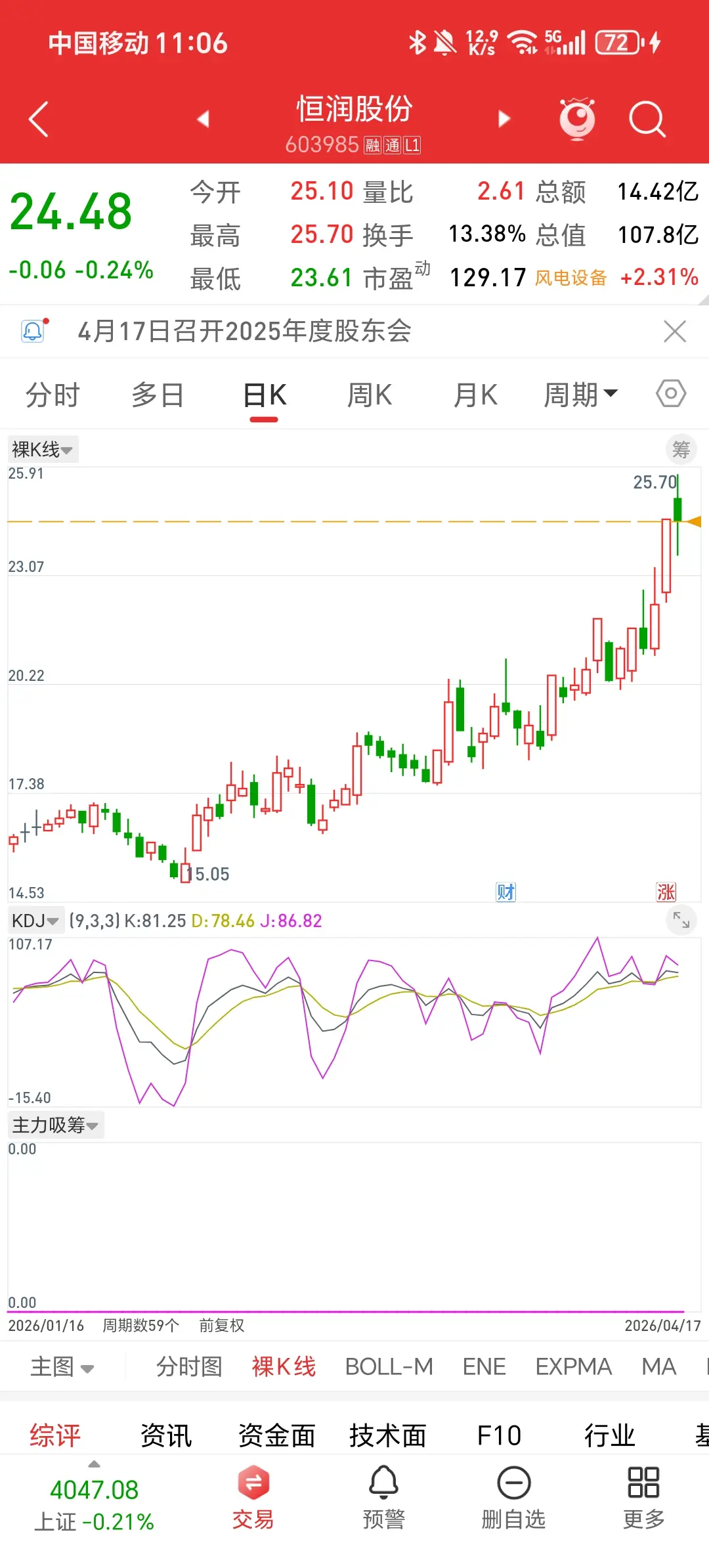Tap the bell notification icon
The width and height of the screenshot is (709, 1568).
[33, 330]
